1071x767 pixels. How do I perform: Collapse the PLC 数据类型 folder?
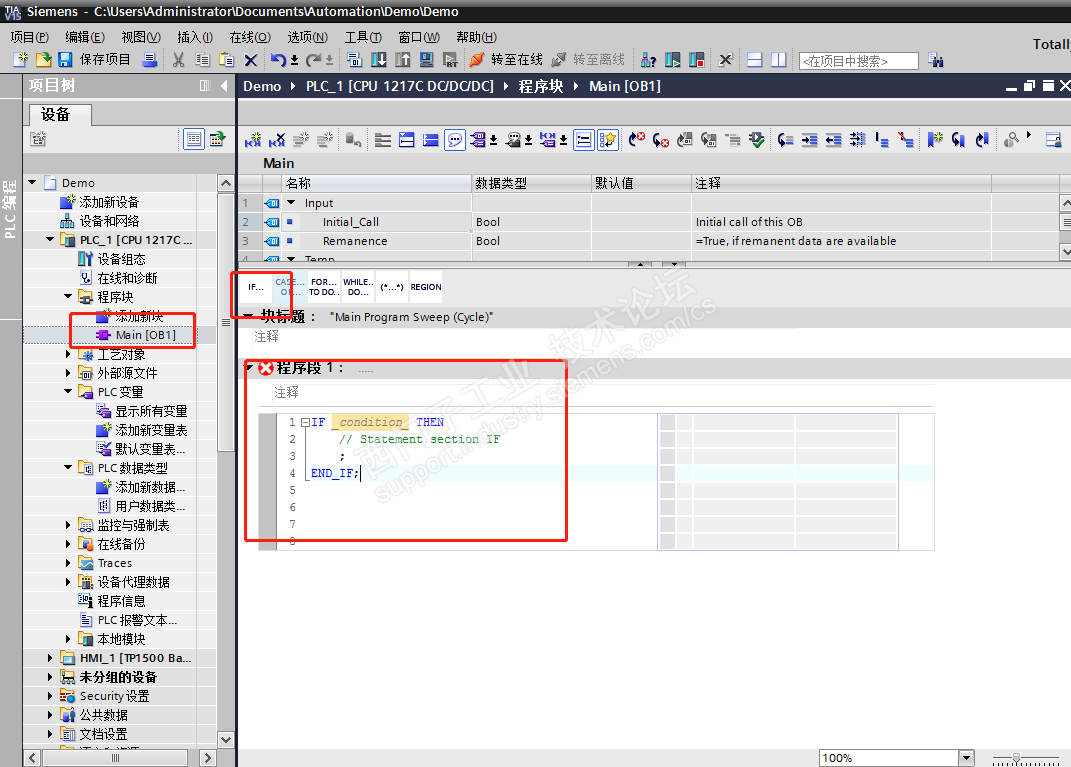click(x=68, y=468)
